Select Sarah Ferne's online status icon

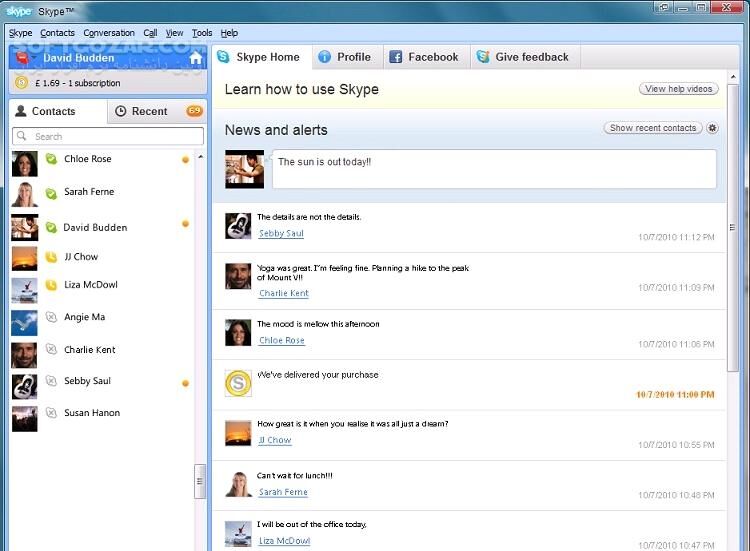coord(51,193)
